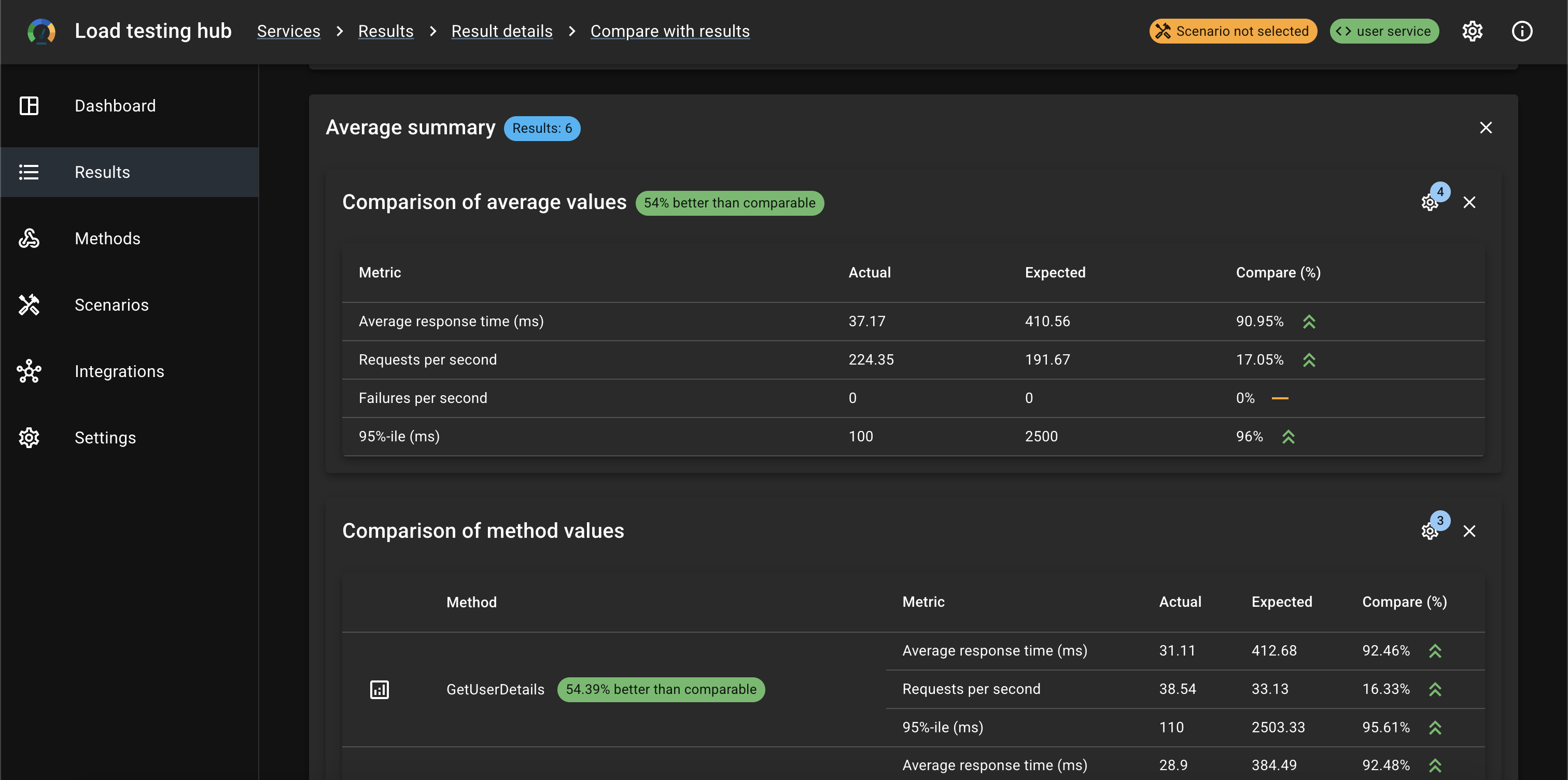Click the Expected column header in averages table
The image size is (1568, 780).
(1055, 273)
